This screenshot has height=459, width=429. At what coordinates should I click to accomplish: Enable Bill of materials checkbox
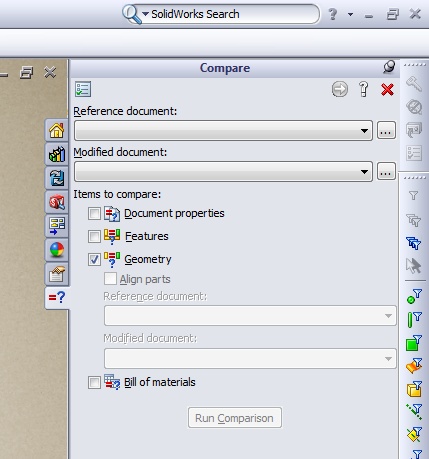point(94,382)
